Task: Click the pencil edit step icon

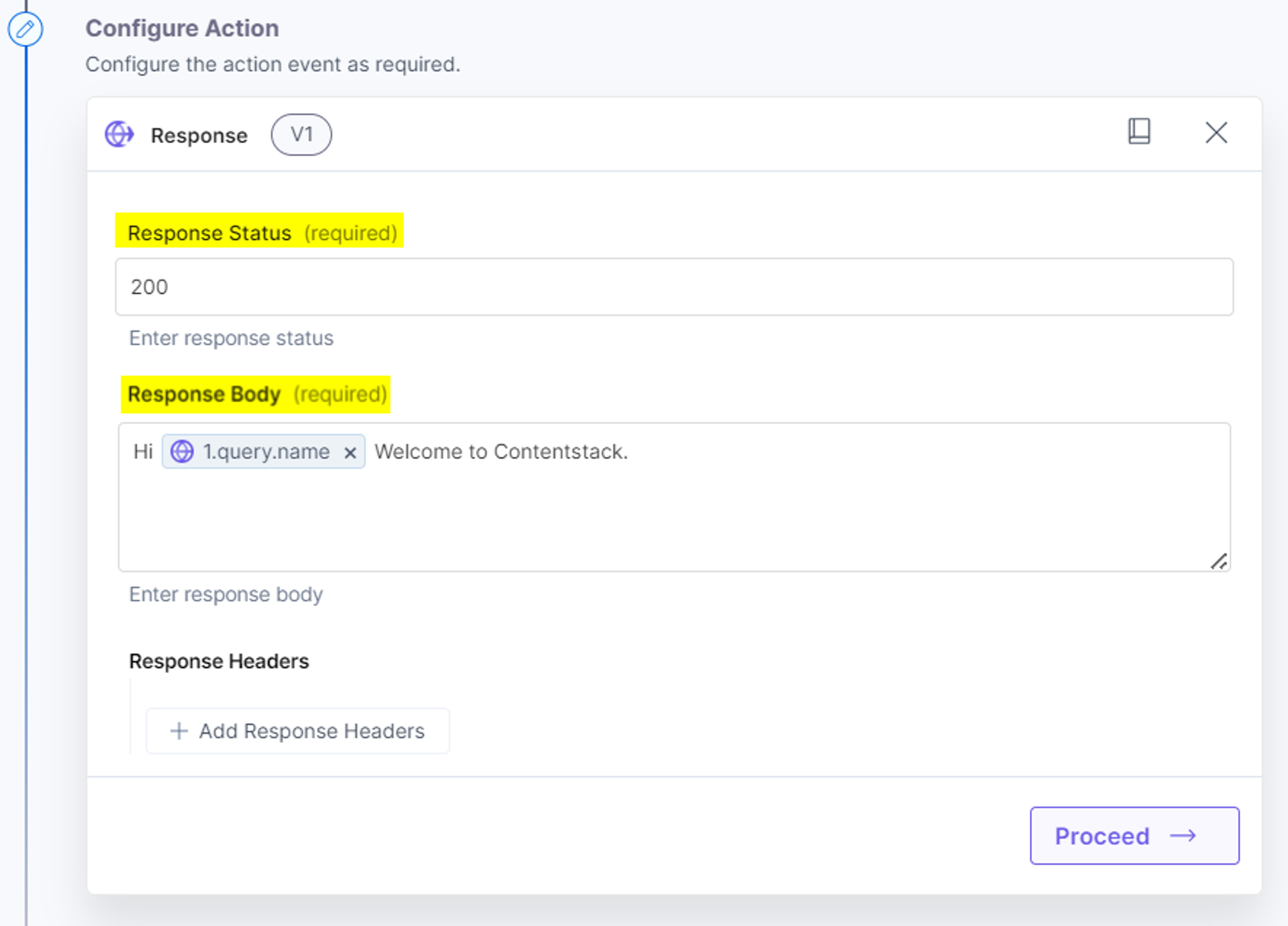Action: point(25,28)
